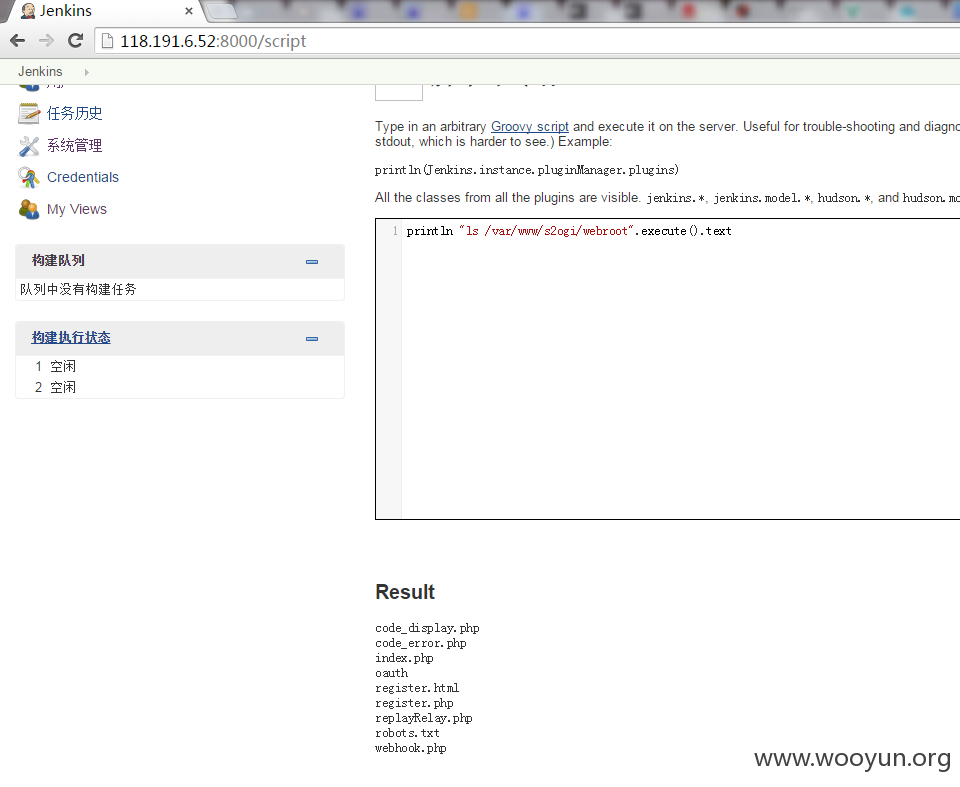This screenshot has width=960, height=787.
Task: Open the My Views link
Action: pos(77,209)
